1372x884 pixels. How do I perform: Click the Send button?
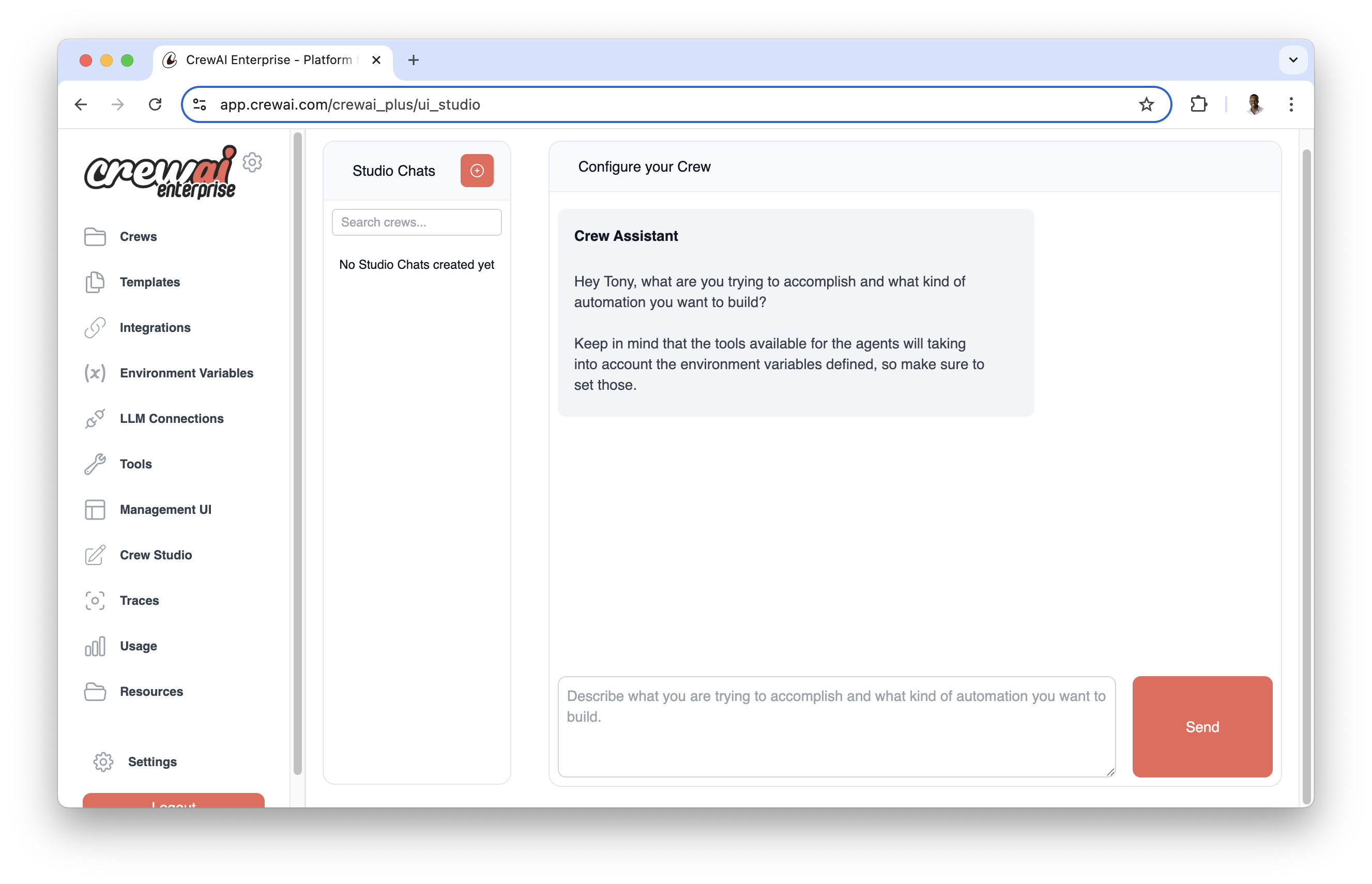[x=1202, y=727]
